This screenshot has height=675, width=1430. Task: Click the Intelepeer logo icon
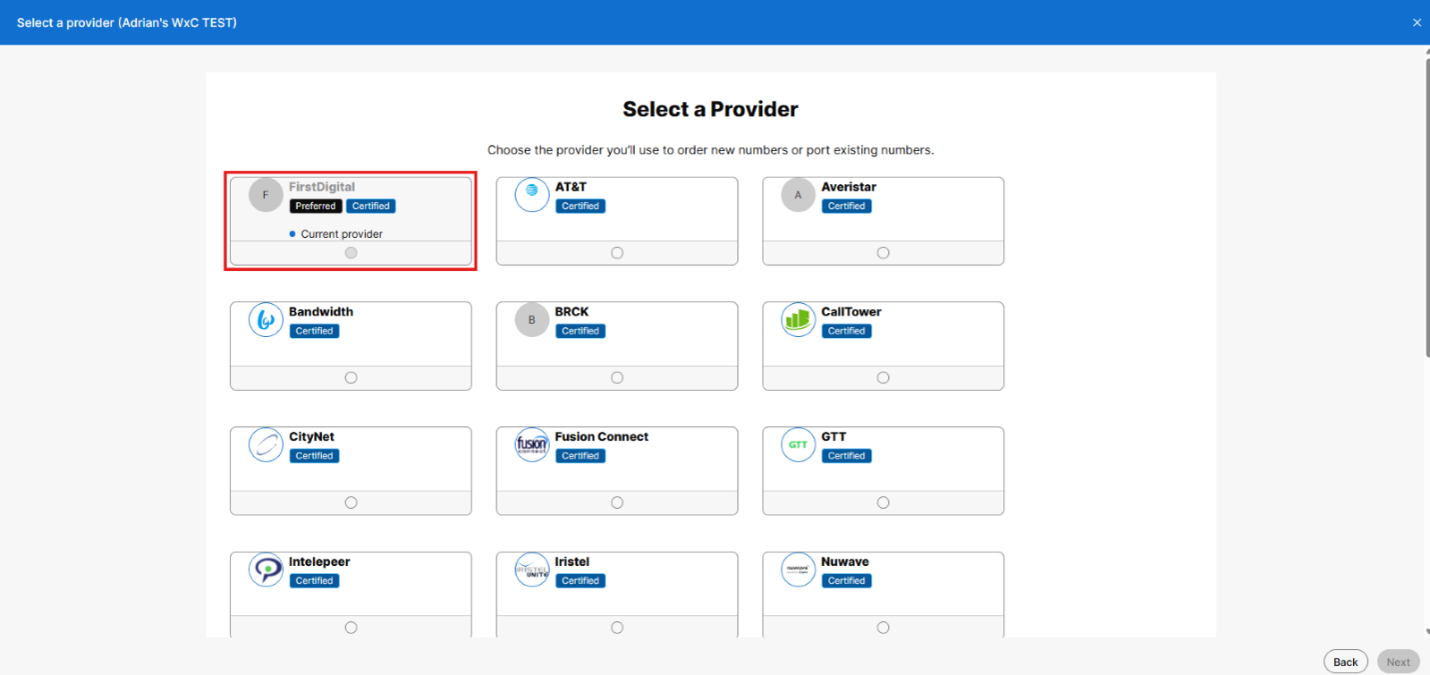tap(266, 570)
